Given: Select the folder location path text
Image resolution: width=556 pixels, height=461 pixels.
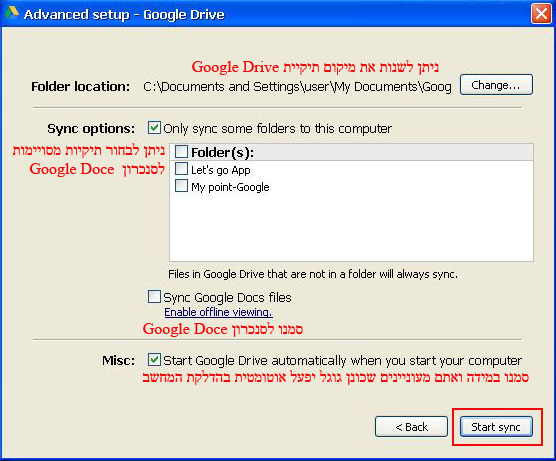Looking at the screenshot, I should pyautogui.click(x=297, y=87).
